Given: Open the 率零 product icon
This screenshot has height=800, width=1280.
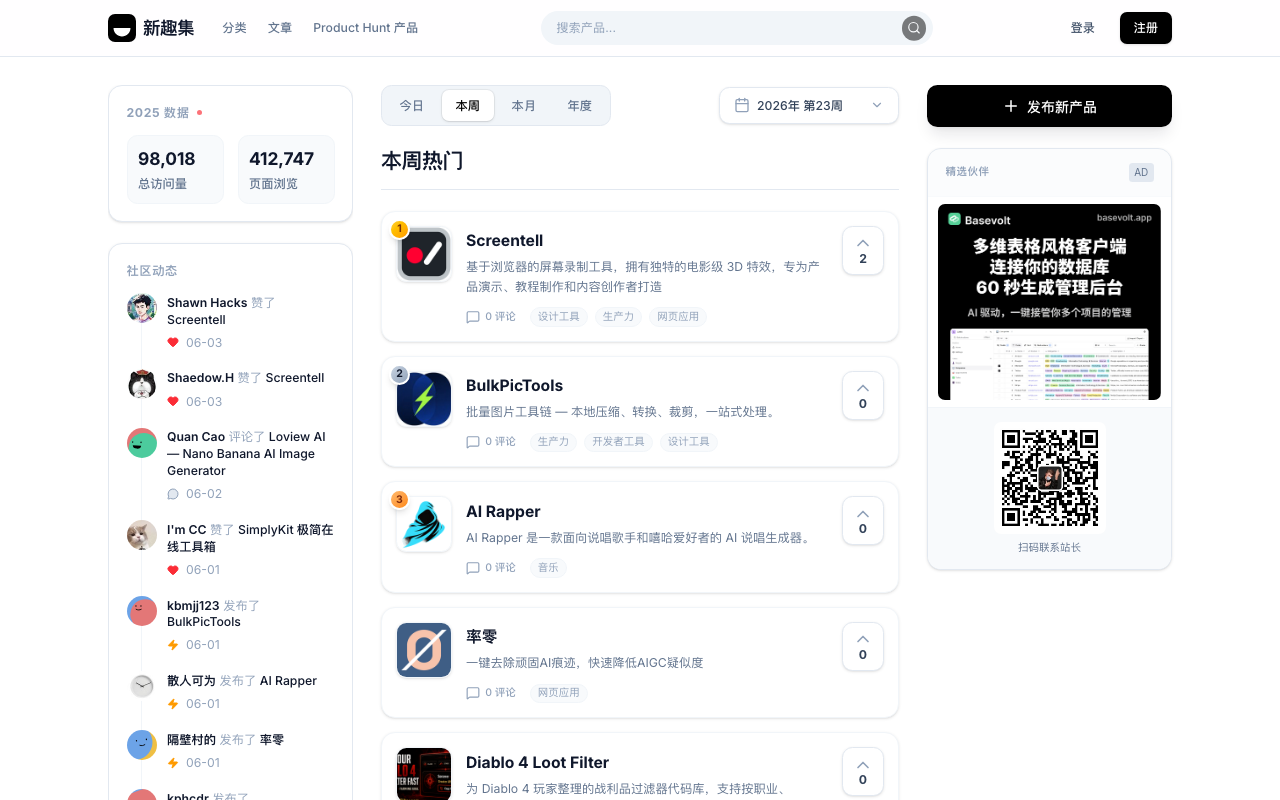Looking at the screenshot, I should [424, 650].
